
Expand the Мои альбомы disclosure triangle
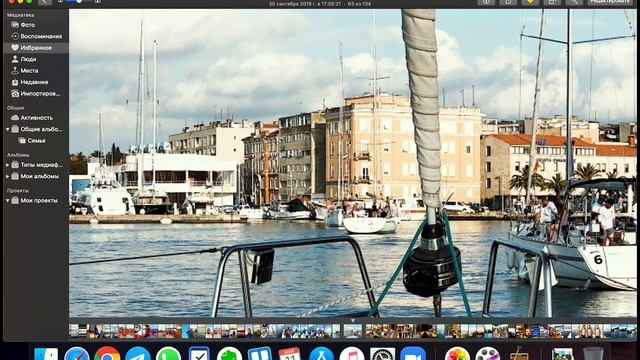tap(7, 176)
